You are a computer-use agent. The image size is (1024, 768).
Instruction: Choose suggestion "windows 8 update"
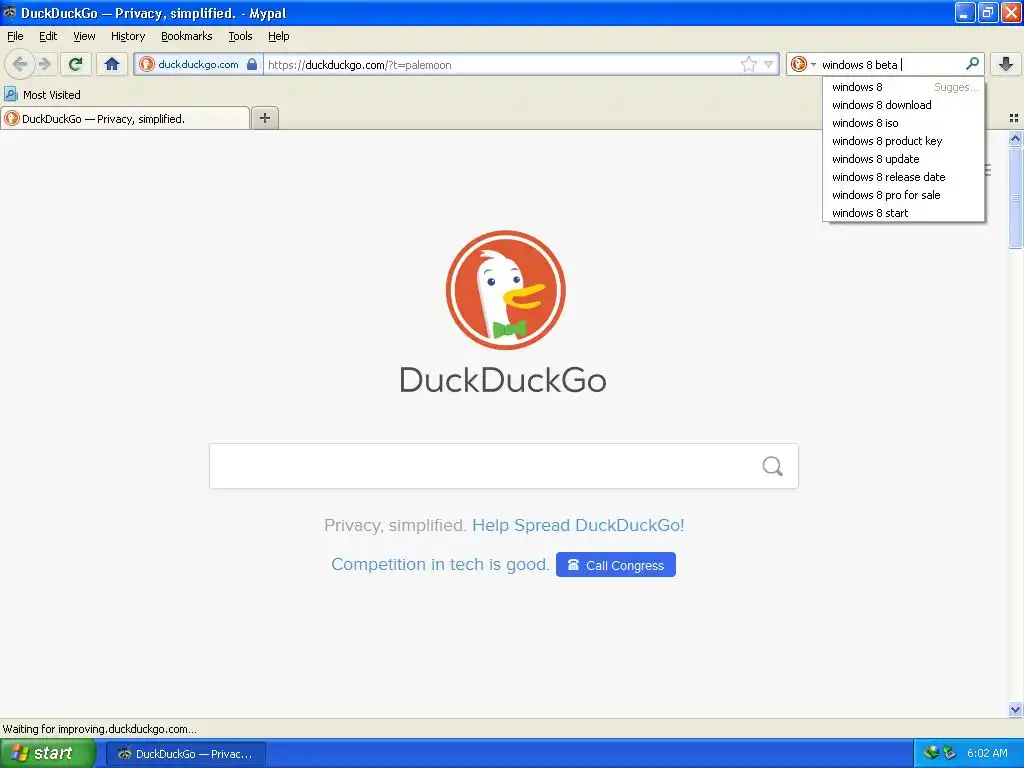[904, 159]
